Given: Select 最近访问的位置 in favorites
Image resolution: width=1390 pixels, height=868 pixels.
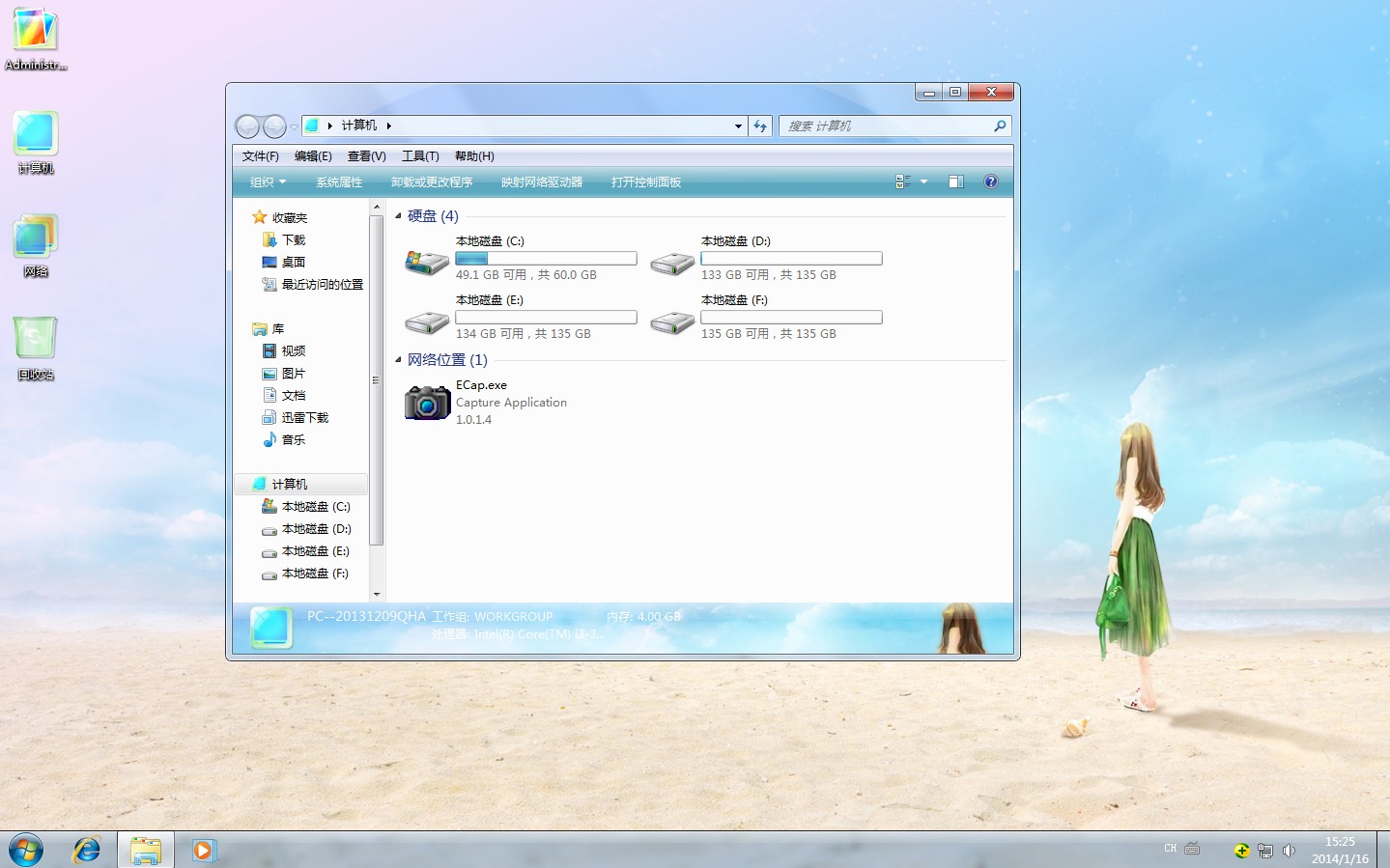Looking at the screenshot, I should click(313, 284).
